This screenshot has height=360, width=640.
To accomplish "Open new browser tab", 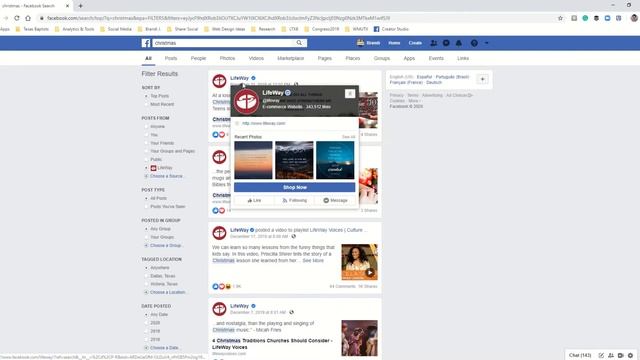I will 80,6.
